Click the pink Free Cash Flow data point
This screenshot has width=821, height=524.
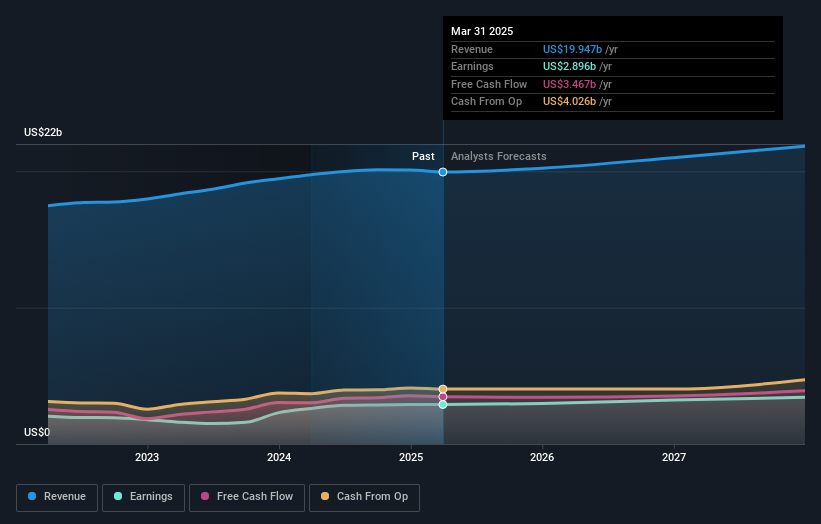point(443,397)
